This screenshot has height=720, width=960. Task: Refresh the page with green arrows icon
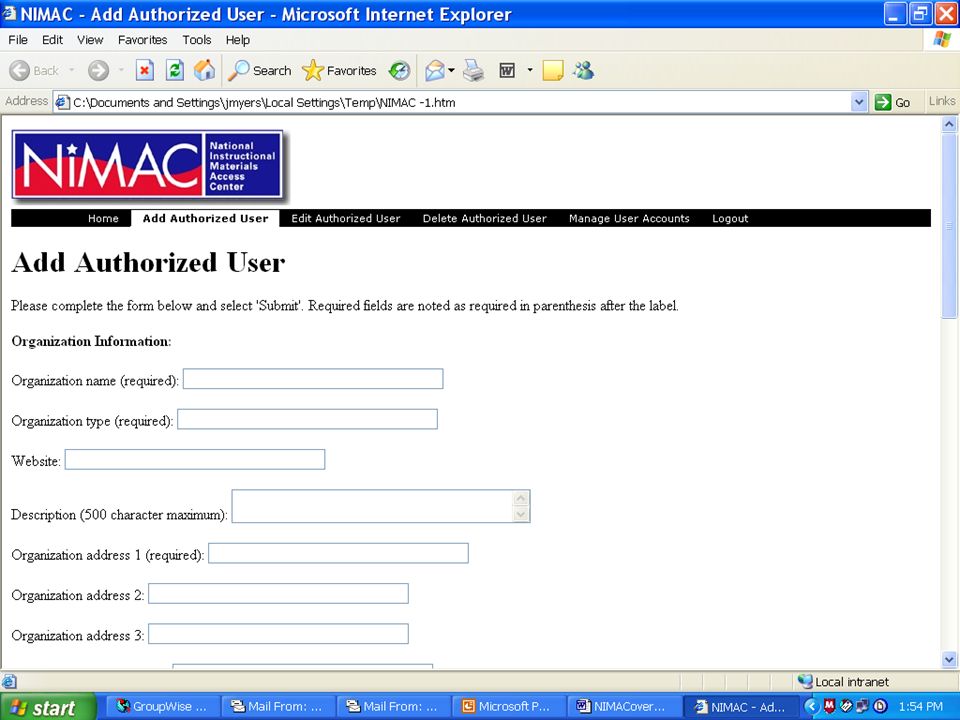pos(174,71)
